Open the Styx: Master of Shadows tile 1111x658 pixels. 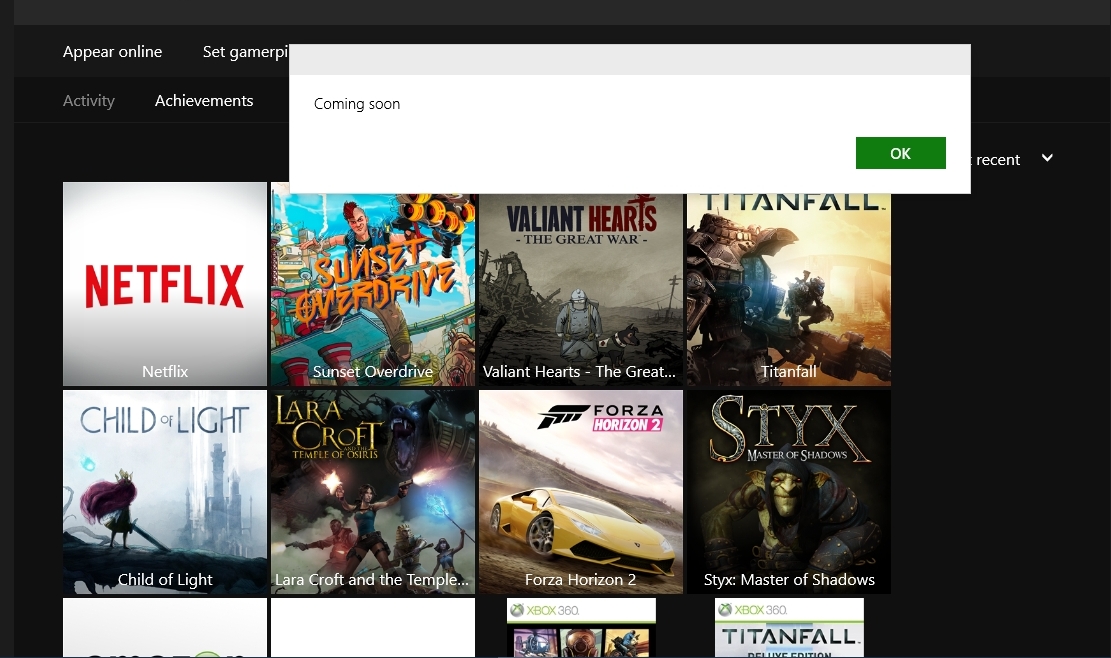pyautogui.click(x=789, y=492)
